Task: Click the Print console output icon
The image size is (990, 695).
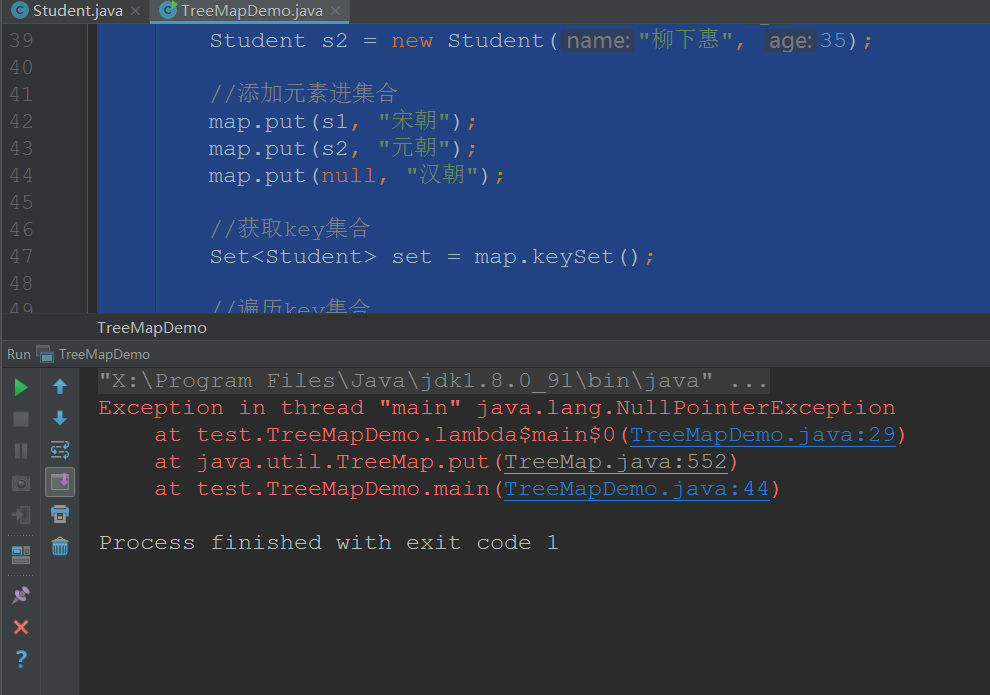Action: point(60,514)
